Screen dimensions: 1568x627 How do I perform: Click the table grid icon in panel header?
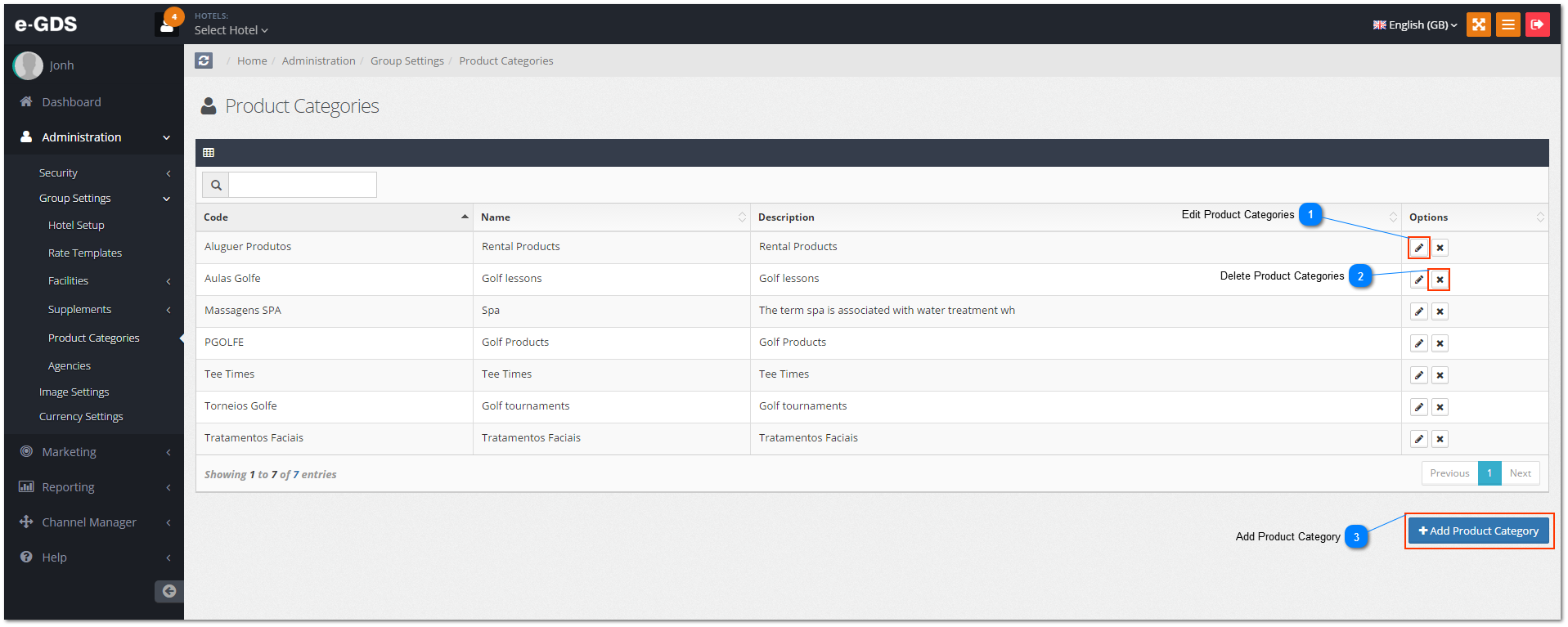tap(209, 153)
